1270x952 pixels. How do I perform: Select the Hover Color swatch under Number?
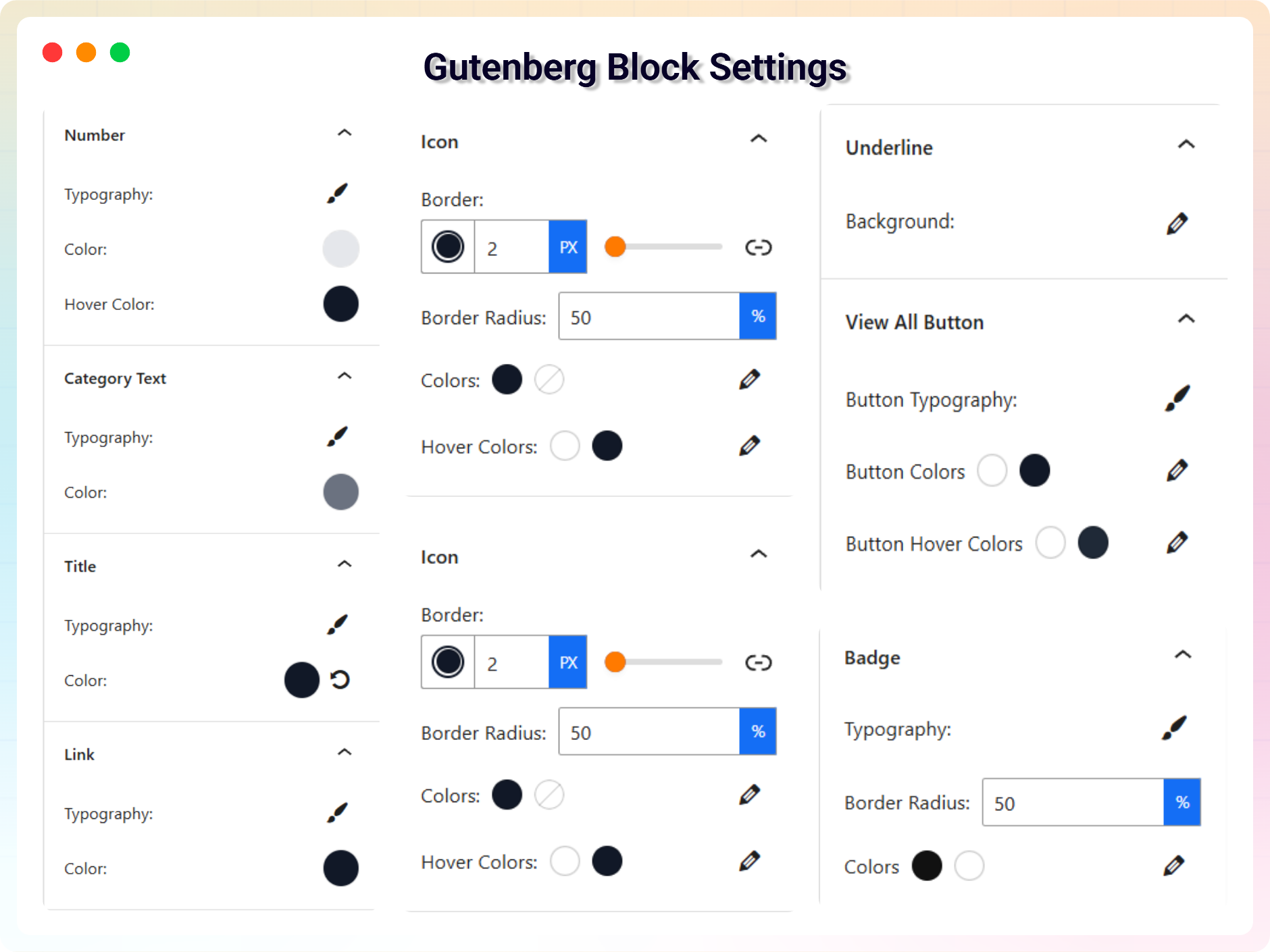(340, 304)
